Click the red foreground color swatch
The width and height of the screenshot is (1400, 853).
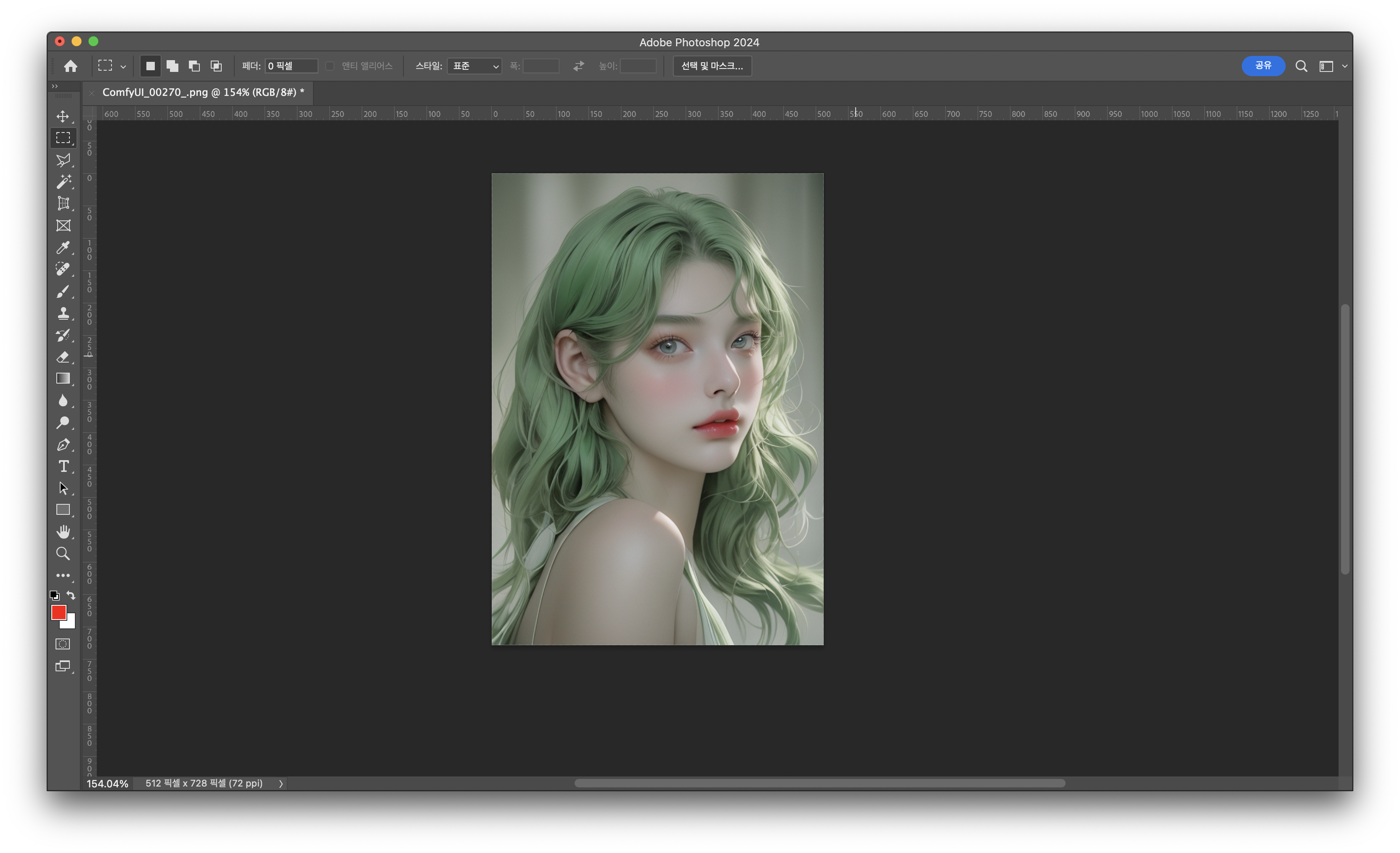[58, 612]
